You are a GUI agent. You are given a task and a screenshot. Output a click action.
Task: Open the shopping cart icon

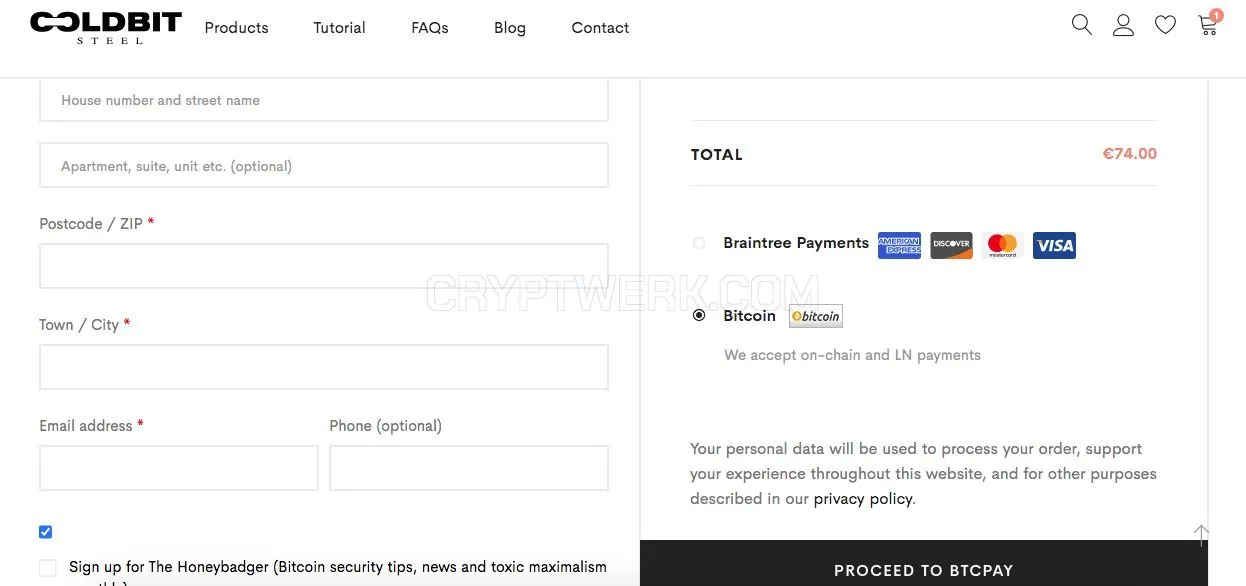[x=1208, y=25]
